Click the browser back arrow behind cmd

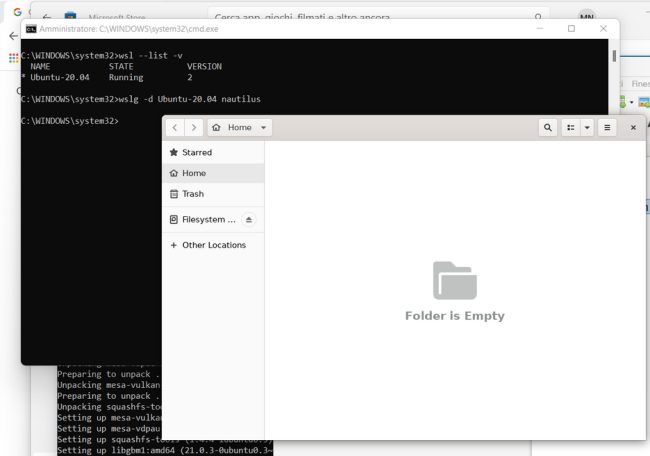pos(13,36)
